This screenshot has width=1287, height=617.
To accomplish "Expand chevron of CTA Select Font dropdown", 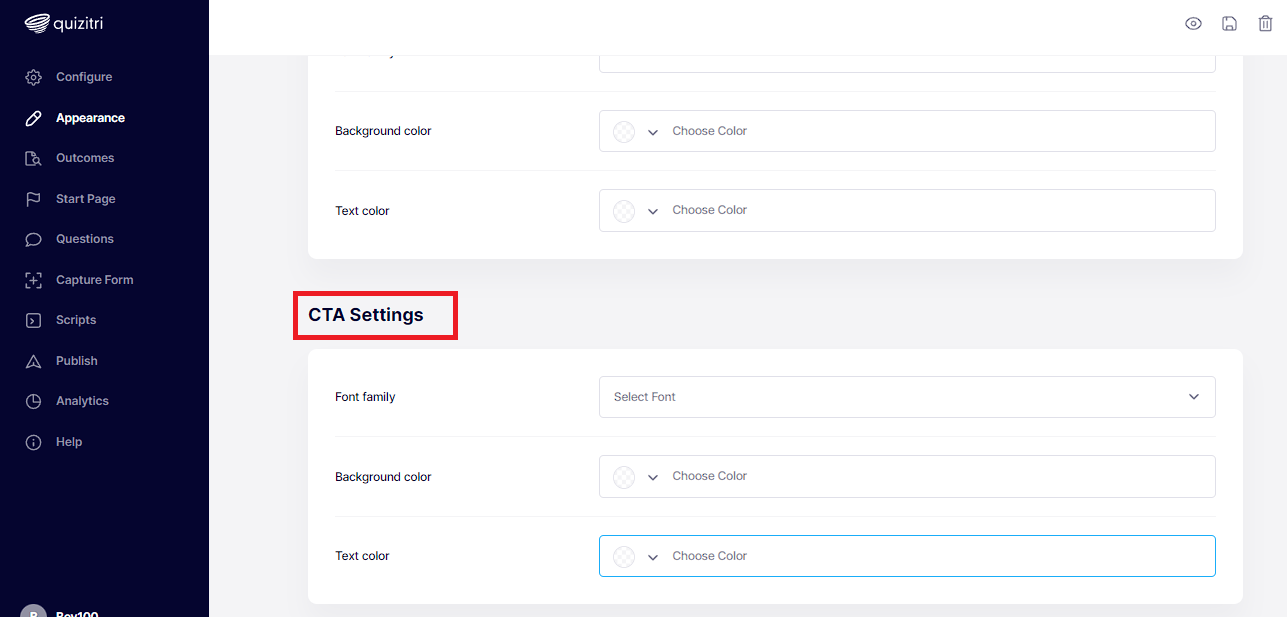I will coord(1194,397).
